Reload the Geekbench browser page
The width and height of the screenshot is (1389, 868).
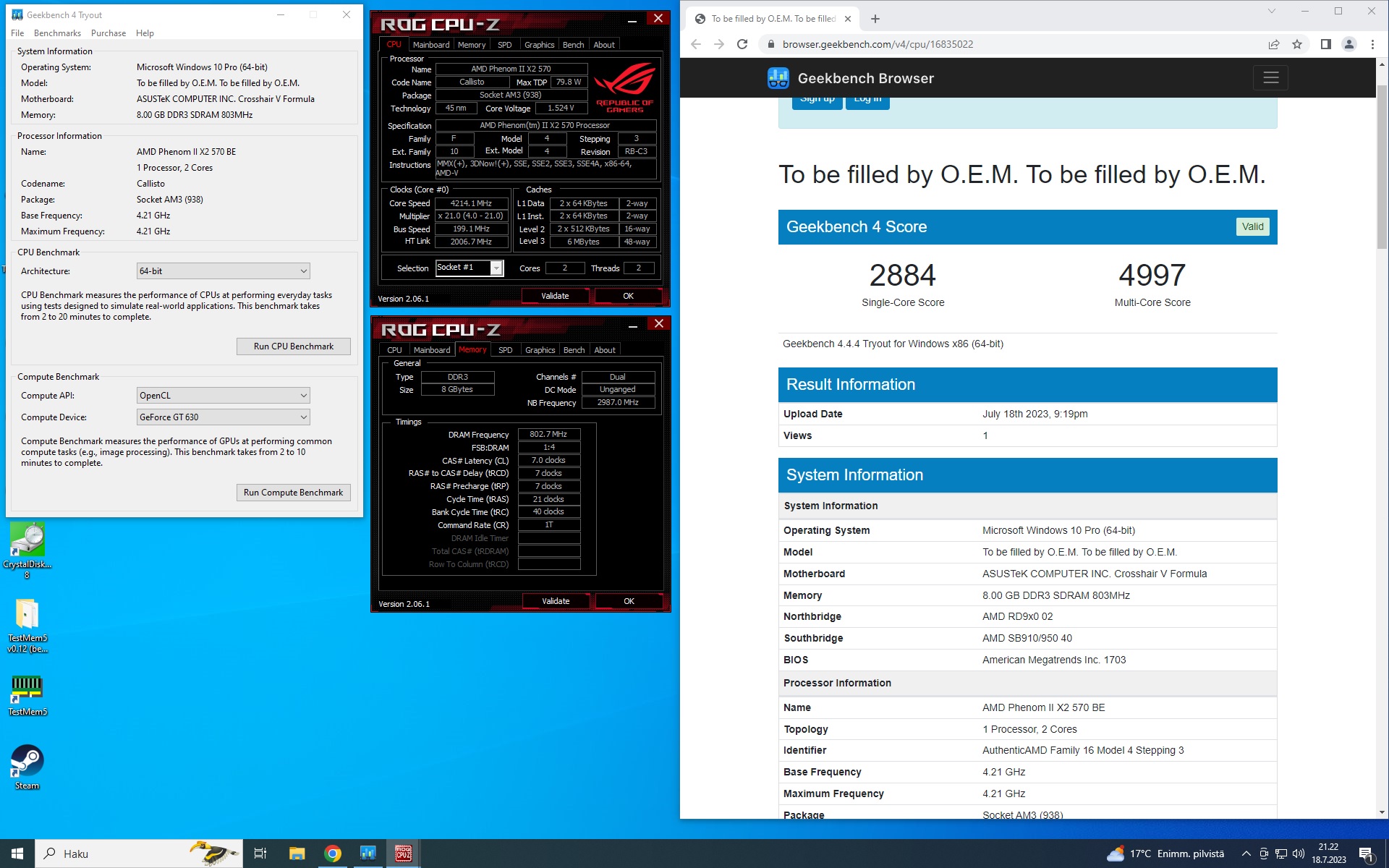click(742, 44)
